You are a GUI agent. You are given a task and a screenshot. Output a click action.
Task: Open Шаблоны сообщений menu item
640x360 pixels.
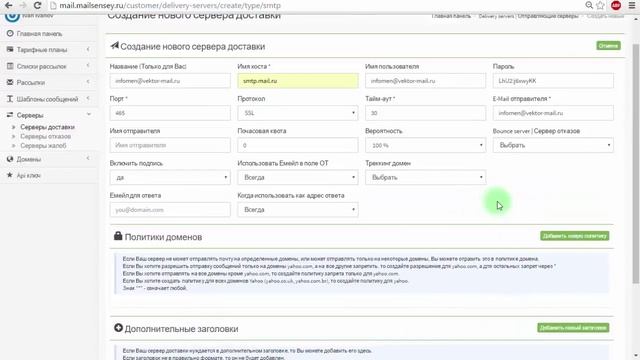point(47,99)
